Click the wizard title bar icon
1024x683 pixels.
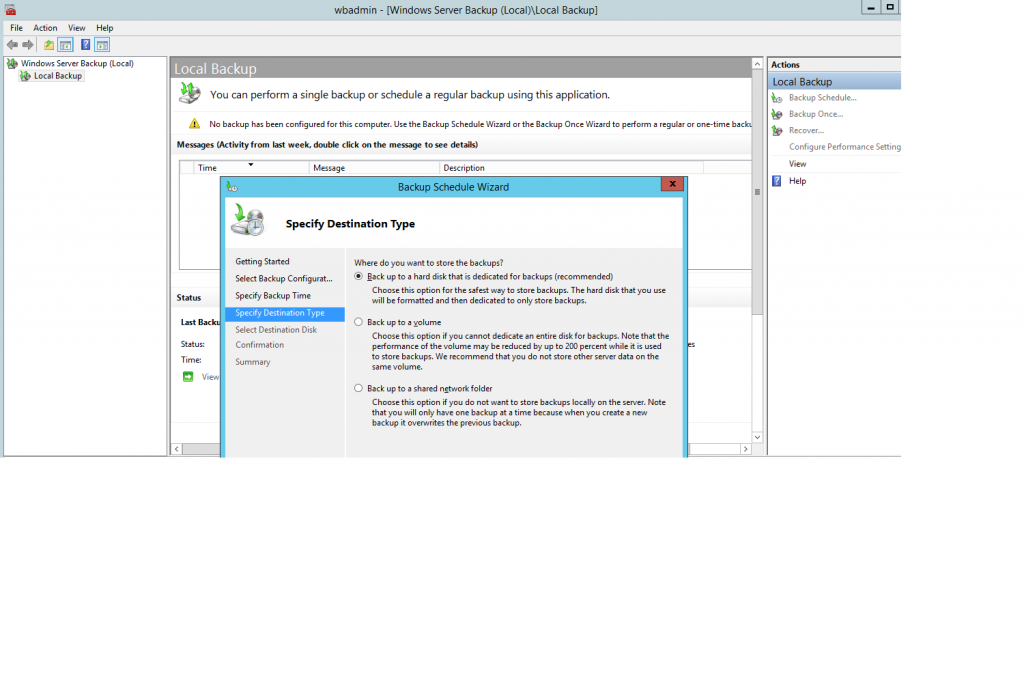click(232, 187)
